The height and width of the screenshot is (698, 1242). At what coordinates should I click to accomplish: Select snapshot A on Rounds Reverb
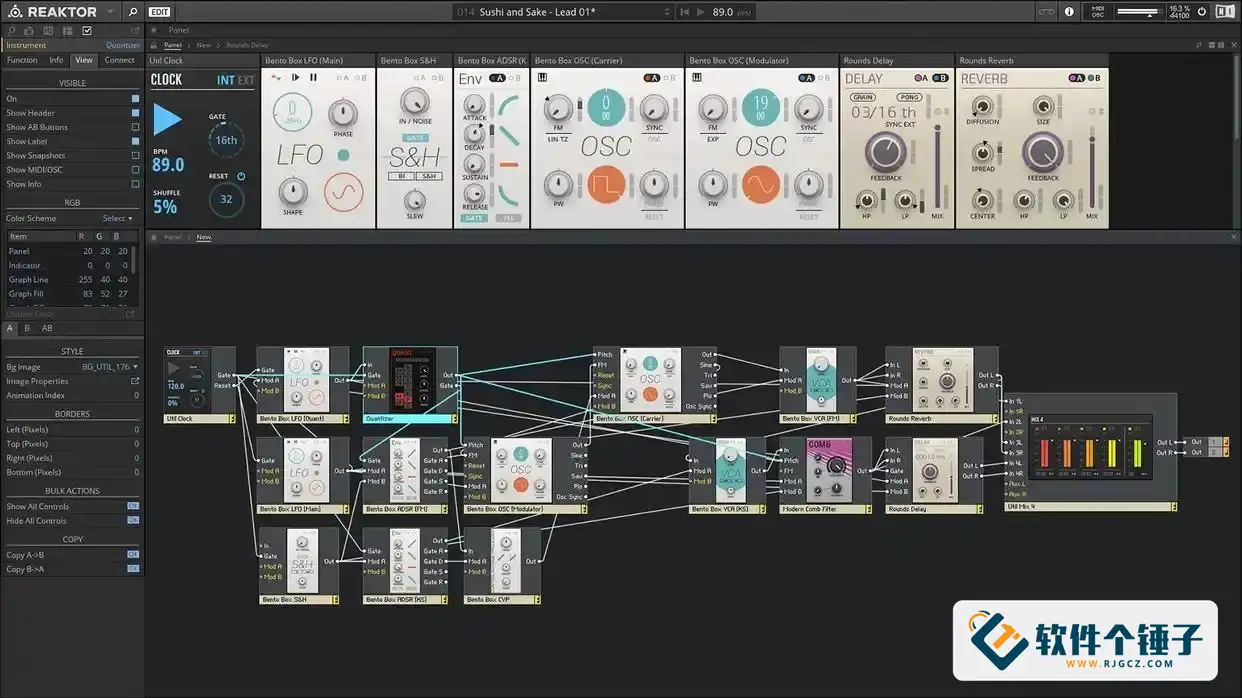tap(1077, 78)
